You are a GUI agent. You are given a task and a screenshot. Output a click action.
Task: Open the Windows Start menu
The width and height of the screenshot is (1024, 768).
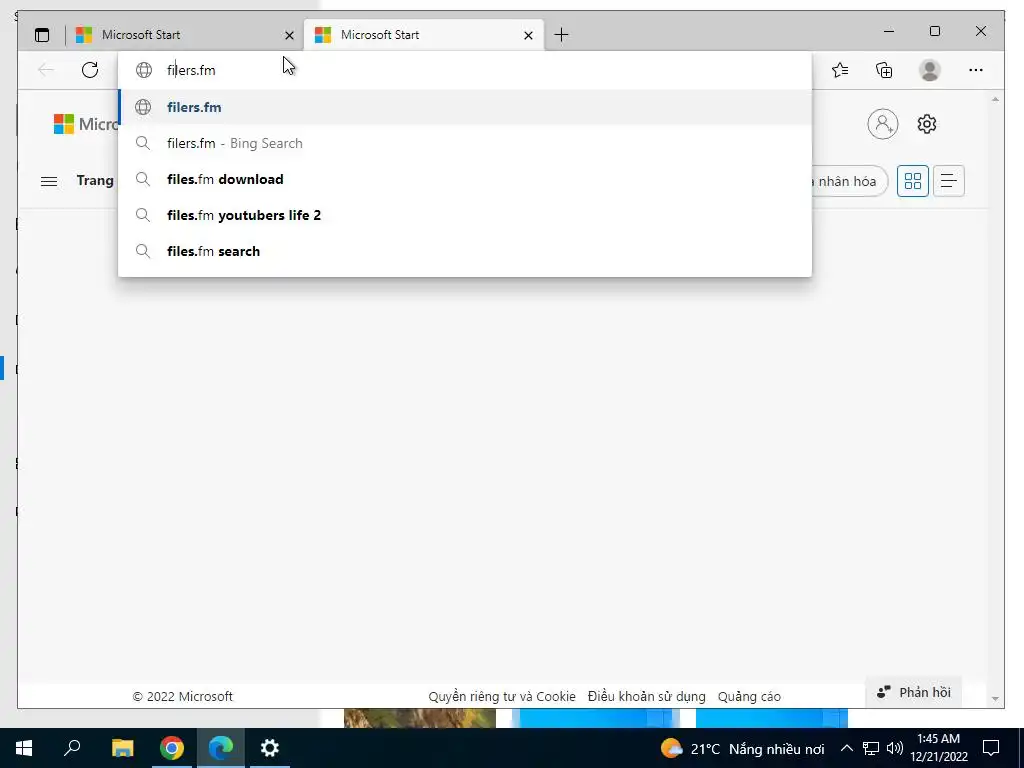[x=24, y=748]
